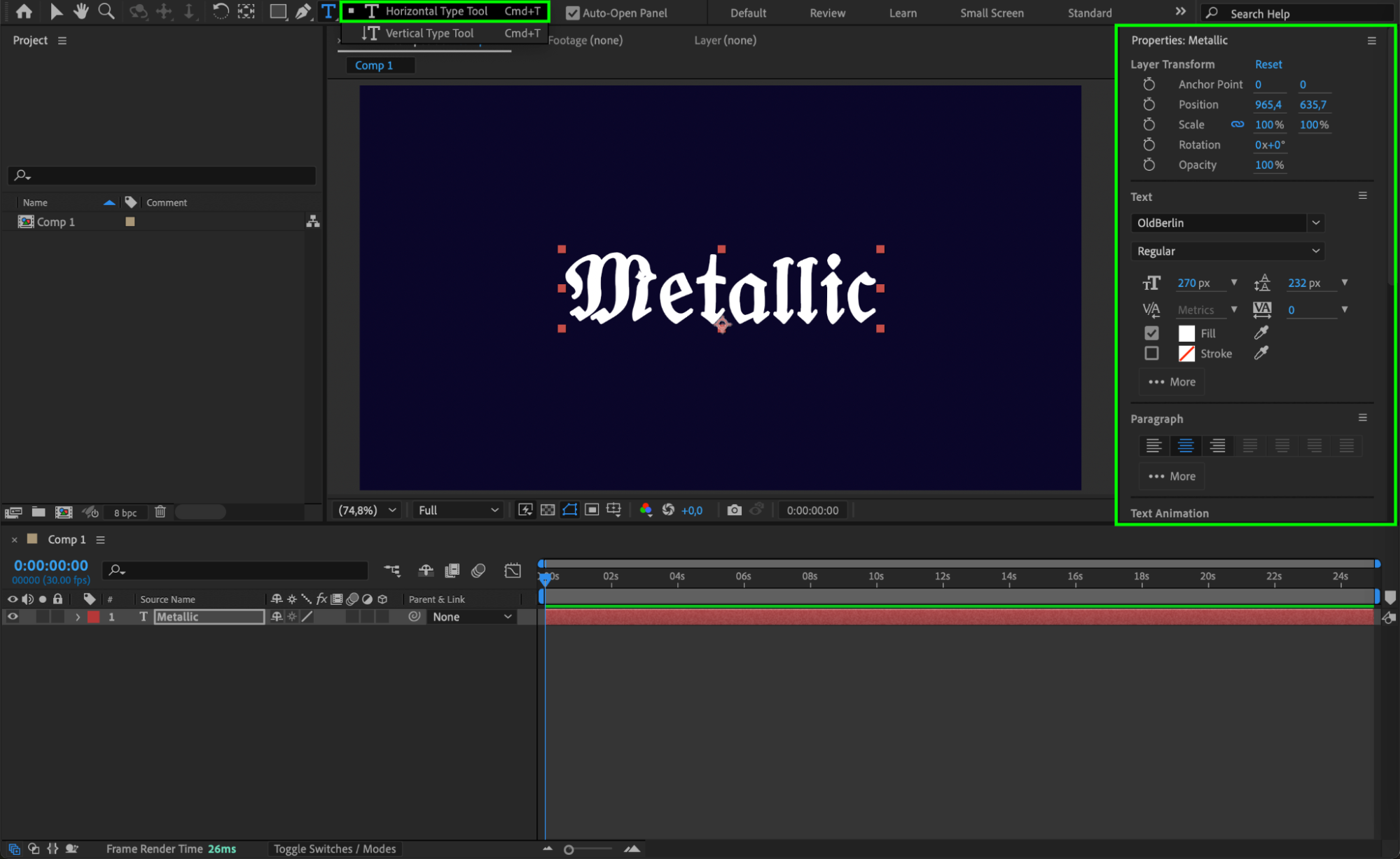The width and height of the screenshot is (1400, 859).
Task: Open the white Fill color swatch
Action: (1186, 333)
